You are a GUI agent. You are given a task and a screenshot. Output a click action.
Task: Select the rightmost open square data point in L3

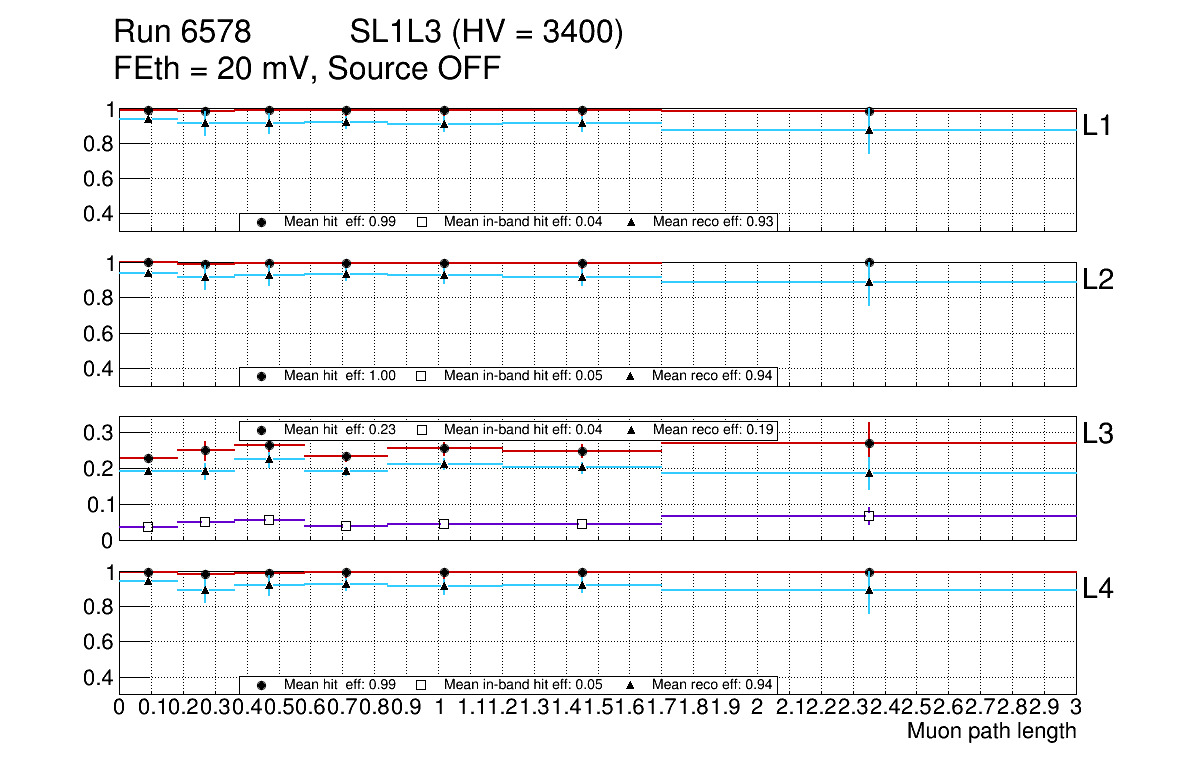pos(869,516)
